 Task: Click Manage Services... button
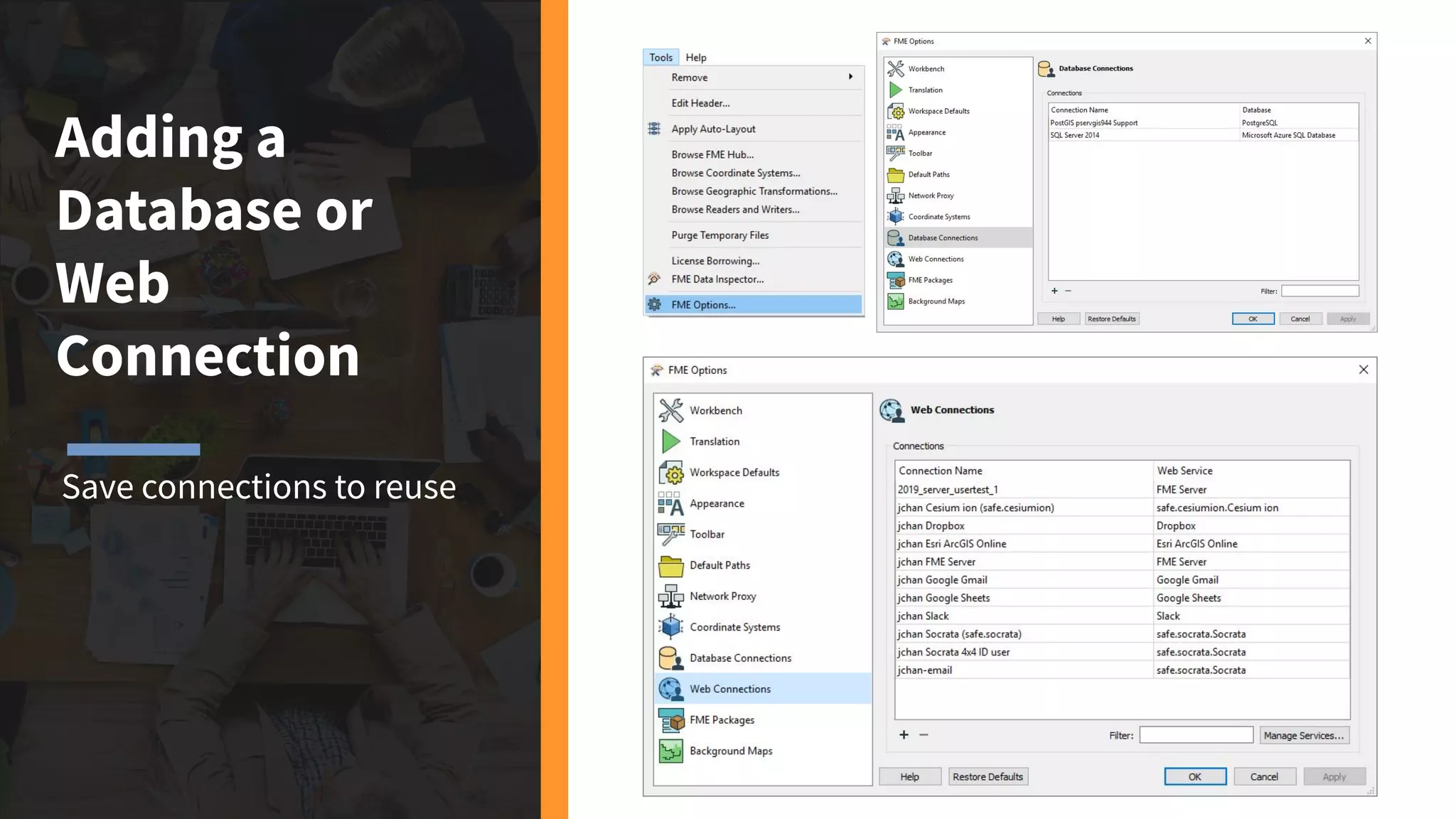1304,735
